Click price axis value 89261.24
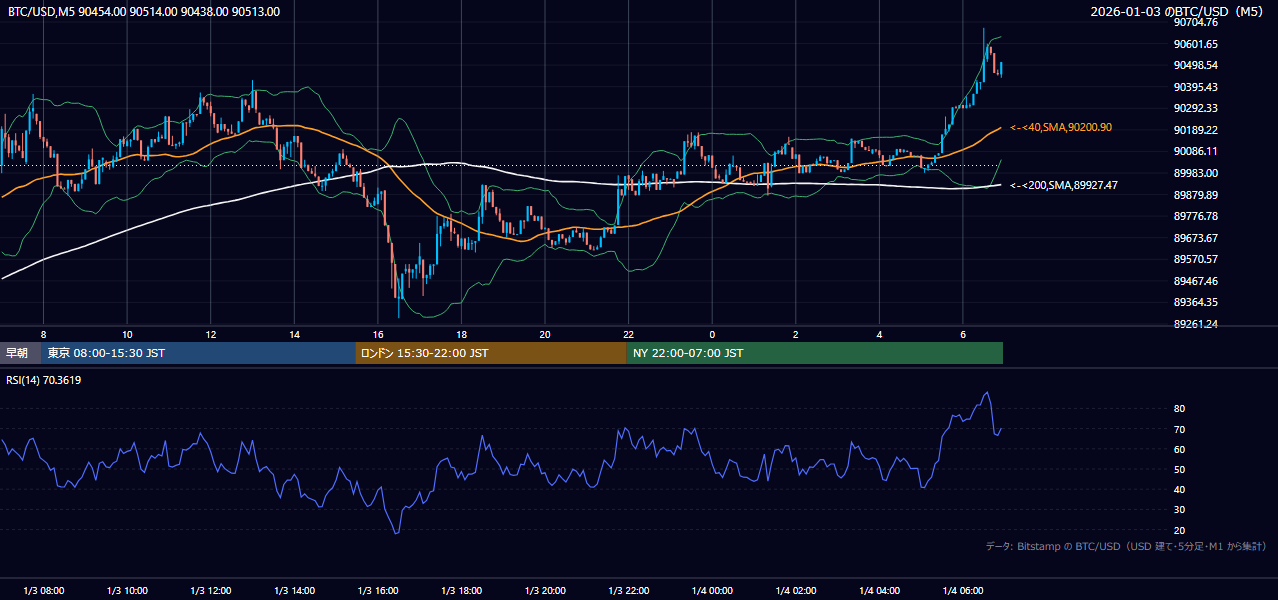Screen dimensions: 1278x600 (x=1195, y=324)
